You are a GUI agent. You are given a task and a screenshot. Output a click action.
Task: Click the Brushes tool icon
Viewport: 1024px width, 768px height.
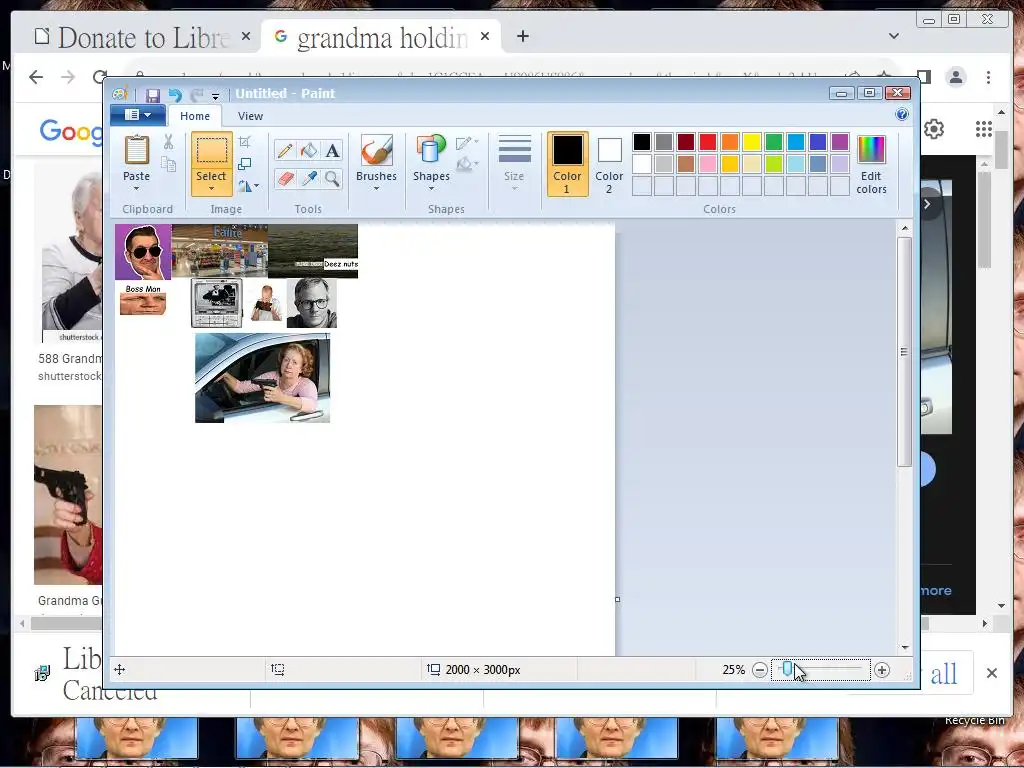[376, 150]
